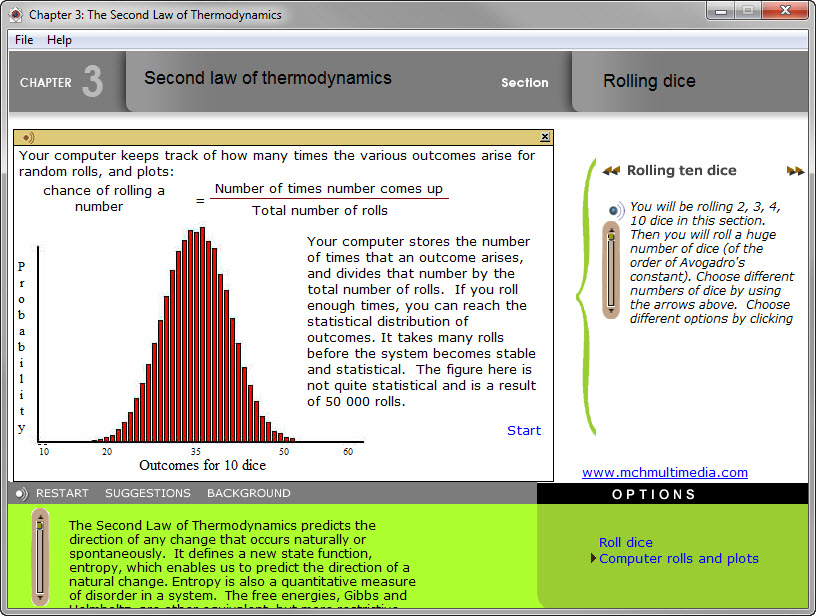816x616 pixels.
Task: Click the speaker icon beside RESTART
Action: (x=21, y=493)
